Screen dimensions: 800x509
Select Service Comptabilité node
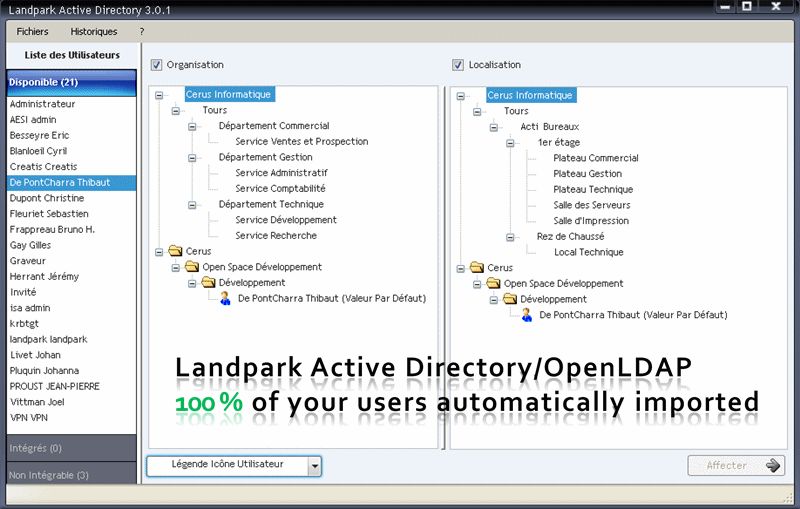click(280, 189)
